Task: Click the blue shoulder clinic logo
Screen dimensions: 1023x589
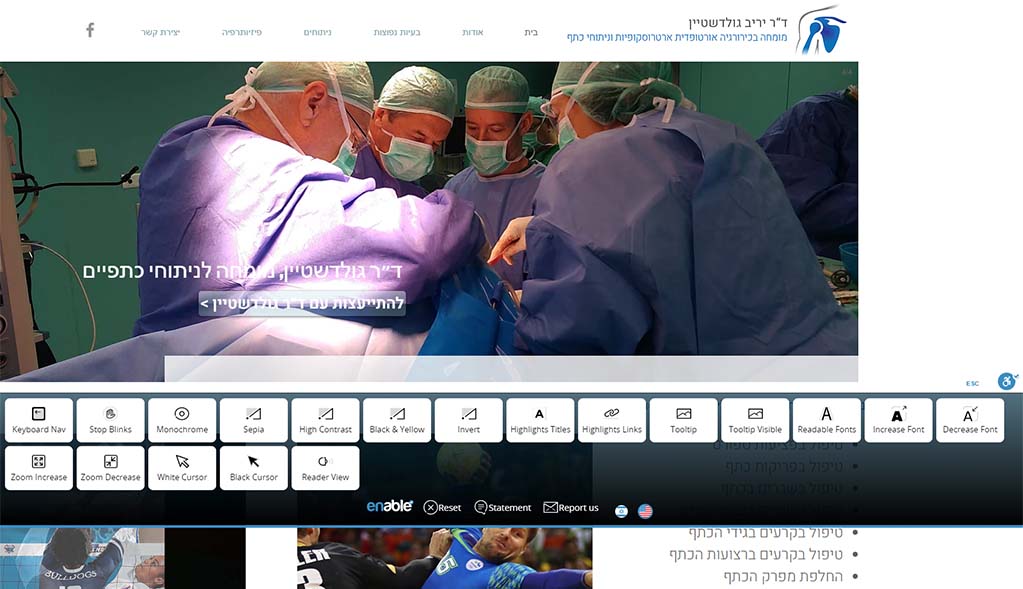Action: click(x=821, y=30)
